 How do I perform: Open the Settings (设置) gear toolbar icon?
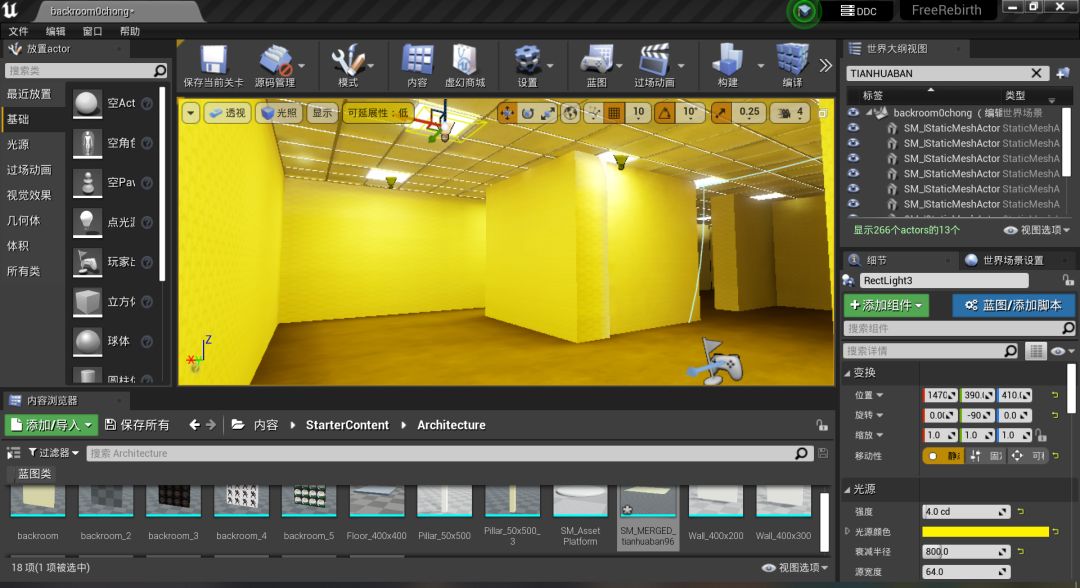[527, 60]
